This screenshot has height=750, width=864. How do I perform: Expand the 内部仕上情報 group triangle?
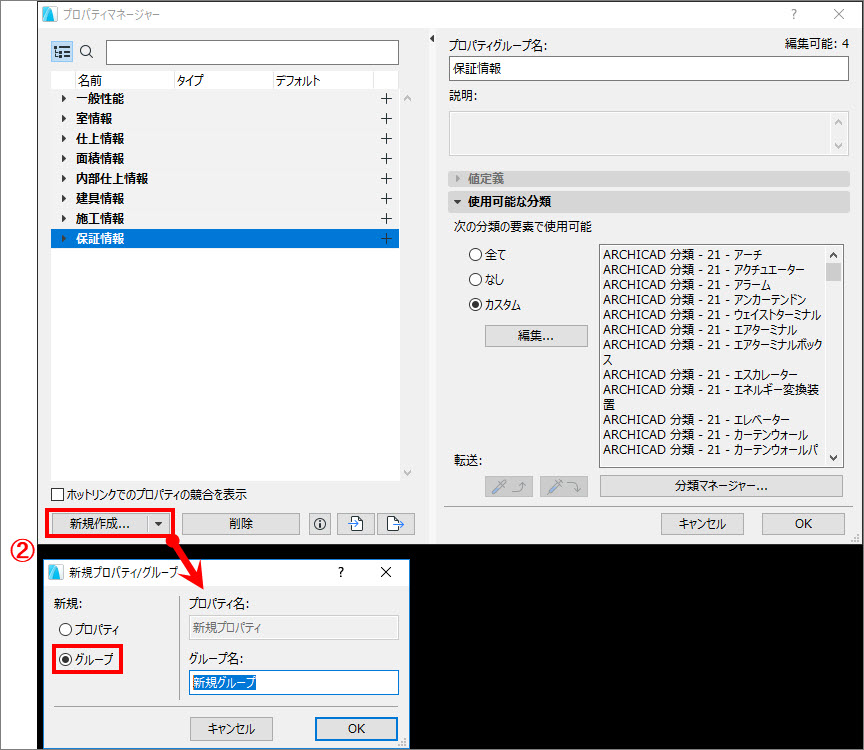point(64,179)
